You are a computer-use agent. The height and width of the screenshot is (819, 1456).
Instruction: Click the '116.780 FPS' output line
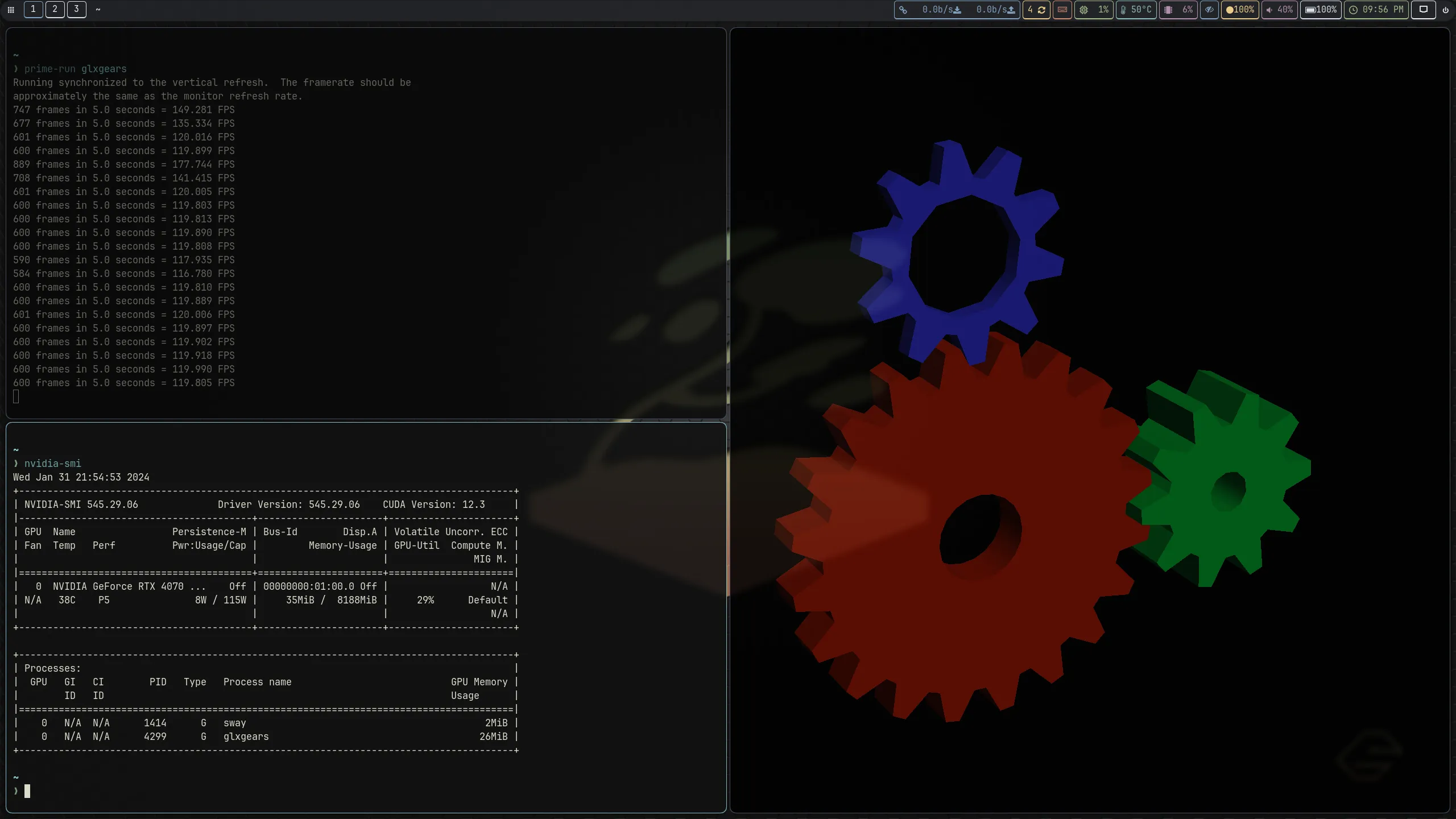pyautogui.click(x=124, y=274)
